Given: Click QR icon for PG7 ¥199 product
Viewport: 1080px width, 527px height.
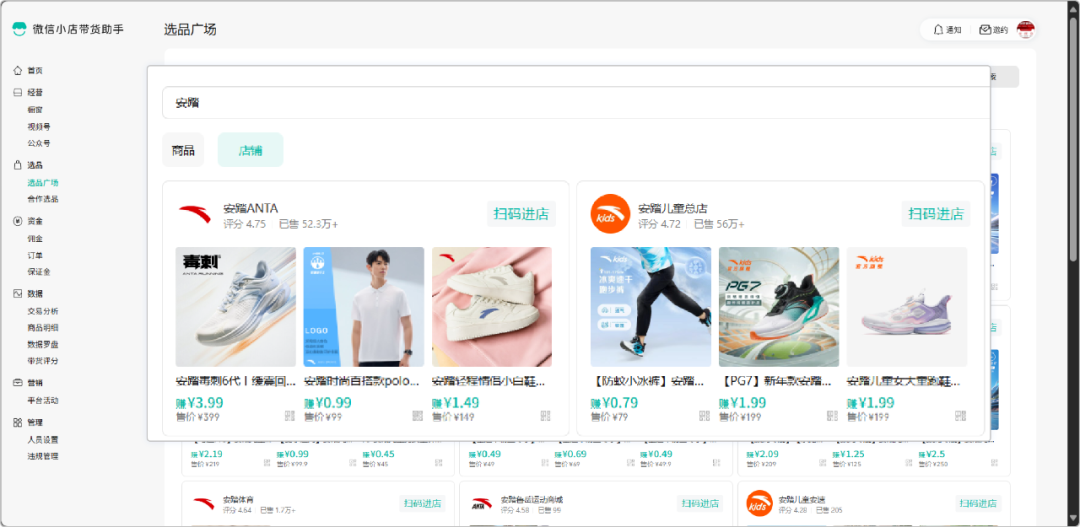Looking at the screenshot, I should pos(833,416).
